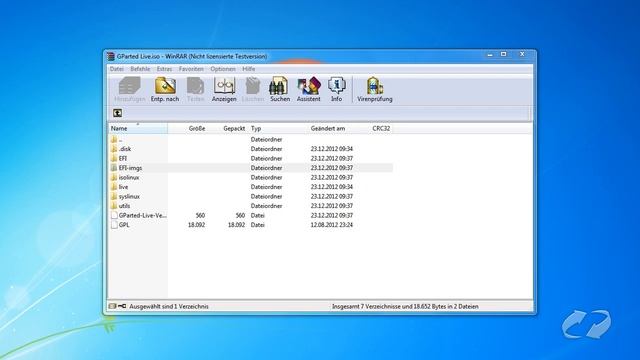
Task: Run Virenprüfung virus scan
Action: 375,89
